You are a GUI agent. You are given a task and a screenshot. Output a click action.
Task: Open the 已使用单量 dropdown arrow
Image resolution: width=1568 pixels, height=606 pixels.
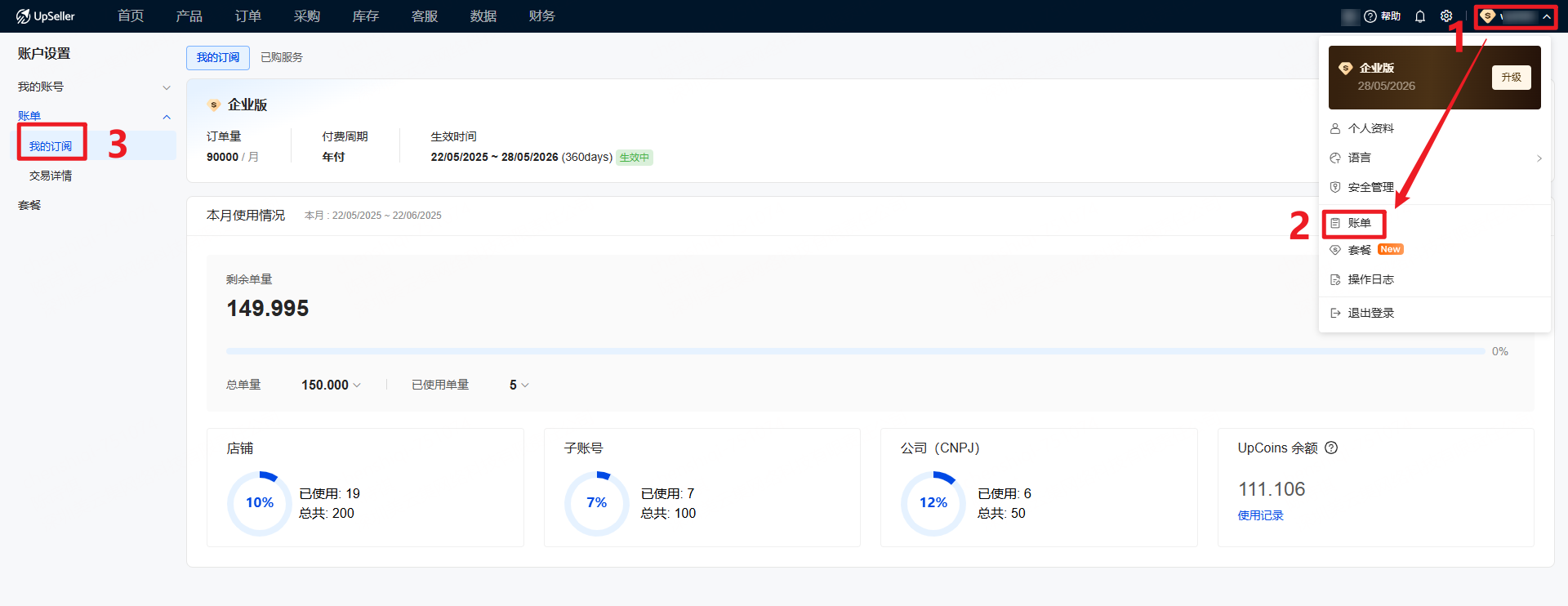(524, 385)
